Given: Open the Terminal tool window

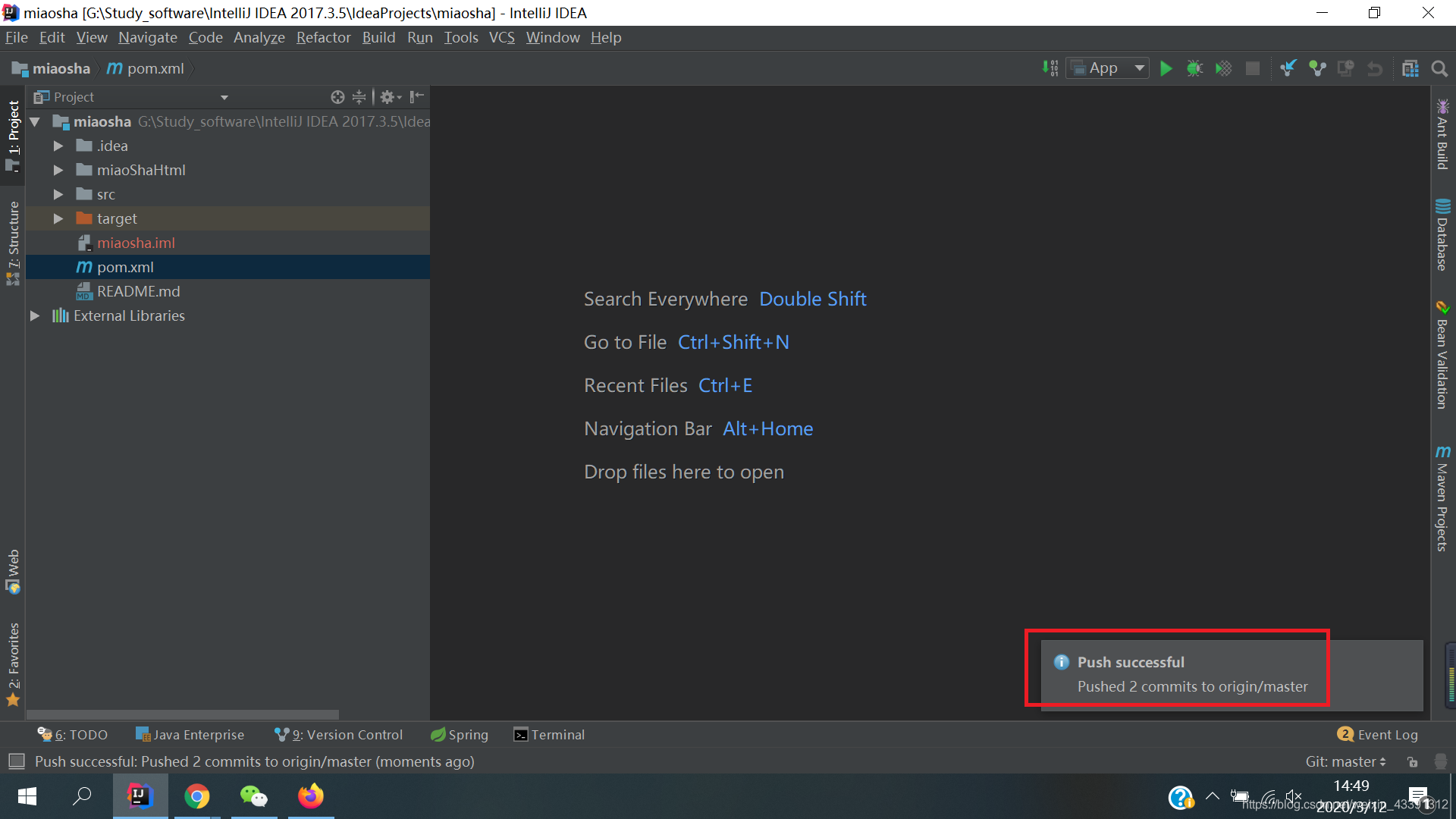Looking at the screenshot, I should 549,734.
